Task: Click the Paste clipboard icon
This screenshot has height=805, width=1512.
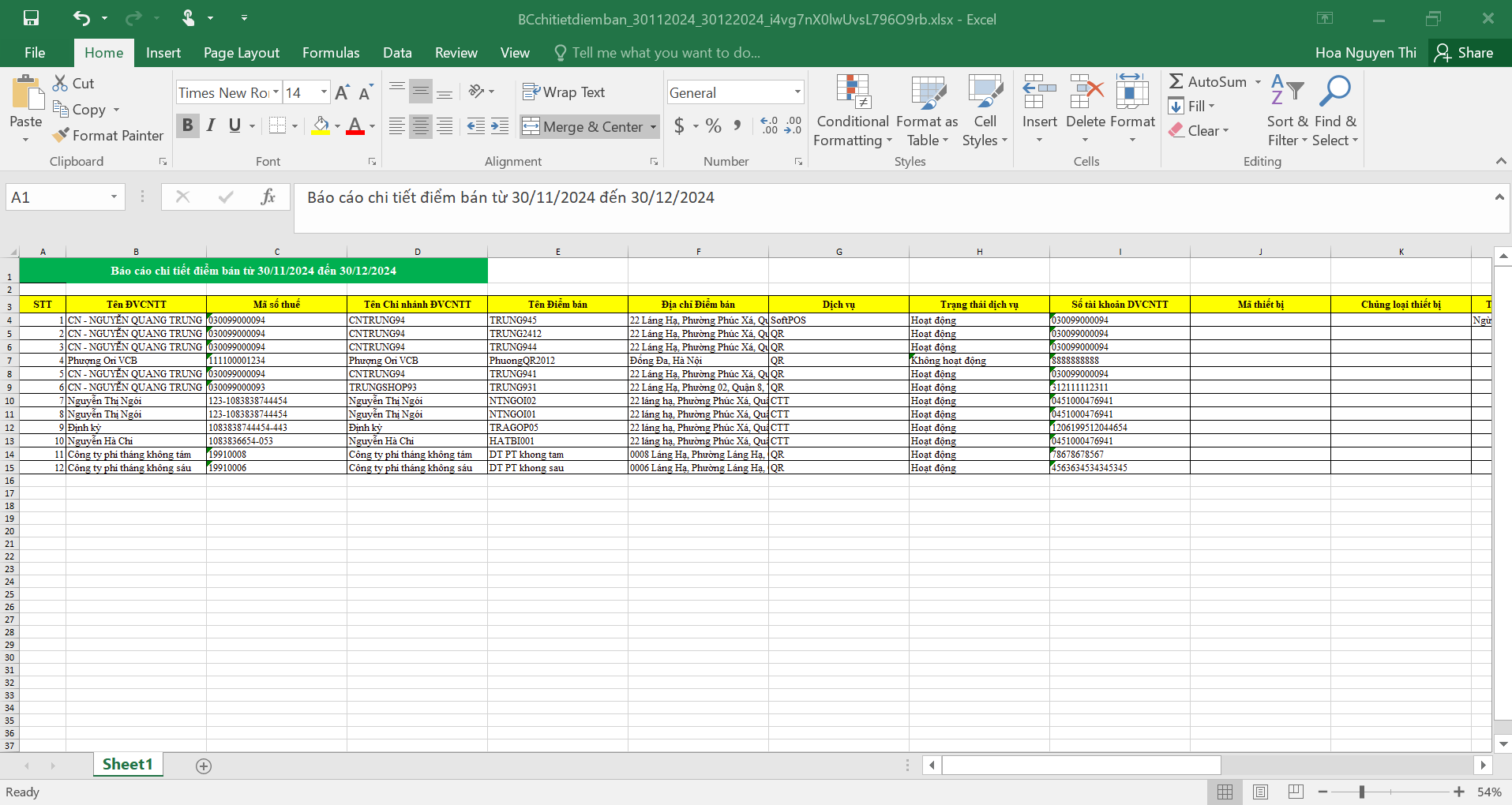Action: click(27, 93)
